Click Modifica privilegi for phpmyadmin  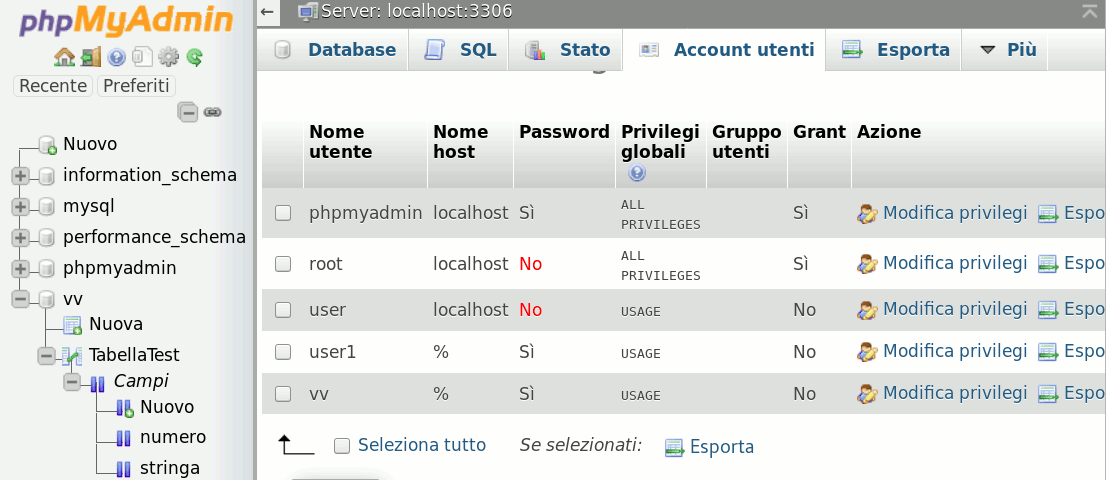coord(955,213)
